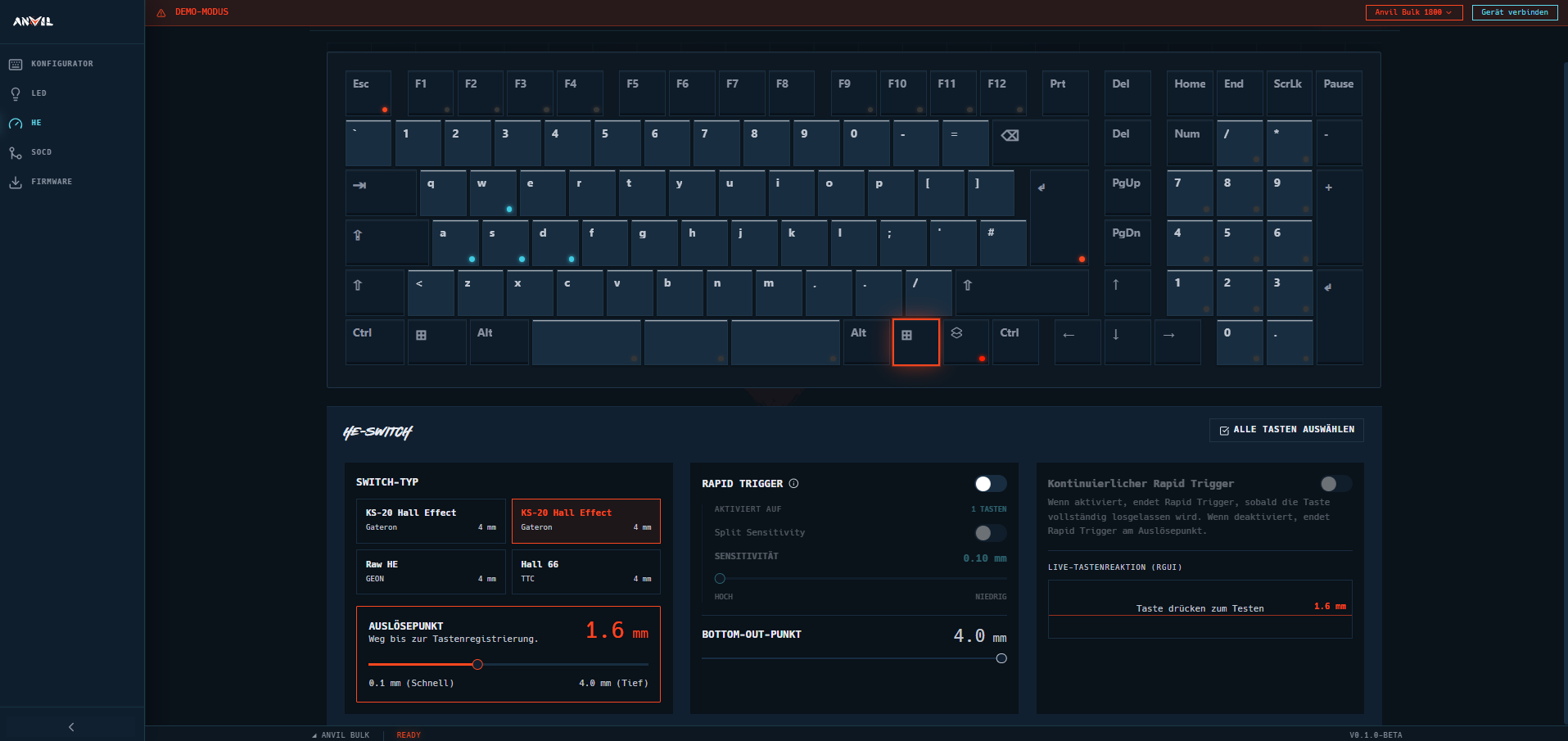Toggle the Rapid Trigger switch
Viewport: 1568px width, 741px height.
coord(990,484)
